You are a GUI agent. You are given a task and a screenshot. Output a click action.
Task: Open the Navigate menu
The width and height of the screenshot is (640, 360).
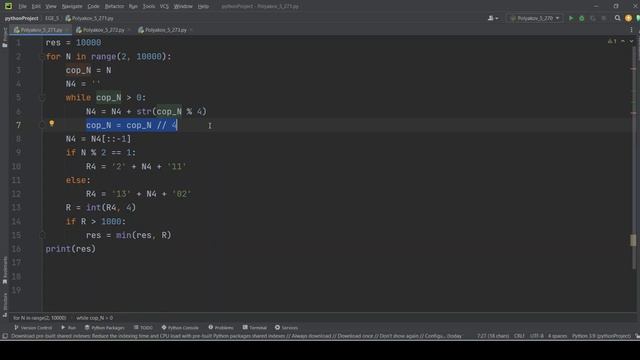click(x=72, y=7)
